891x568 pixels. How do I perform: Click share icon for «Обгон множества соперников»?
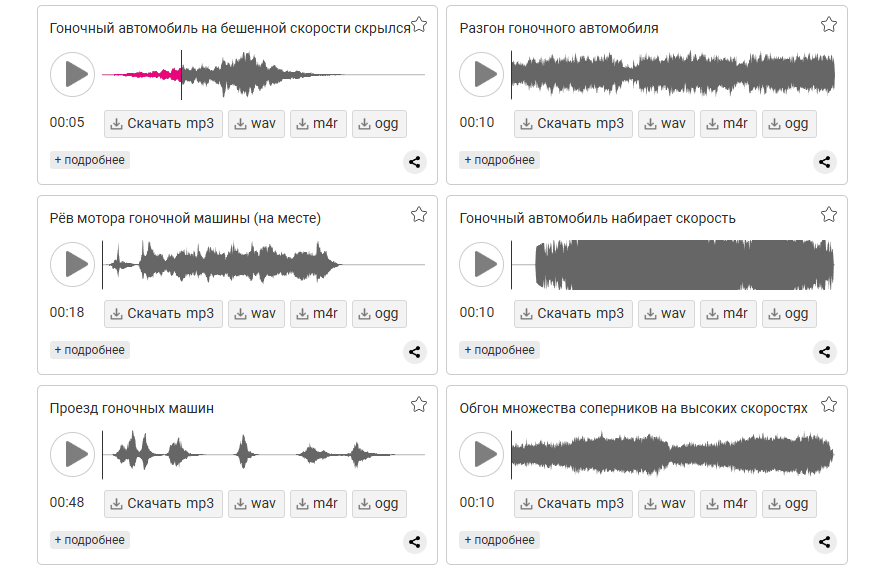[824, 542]
